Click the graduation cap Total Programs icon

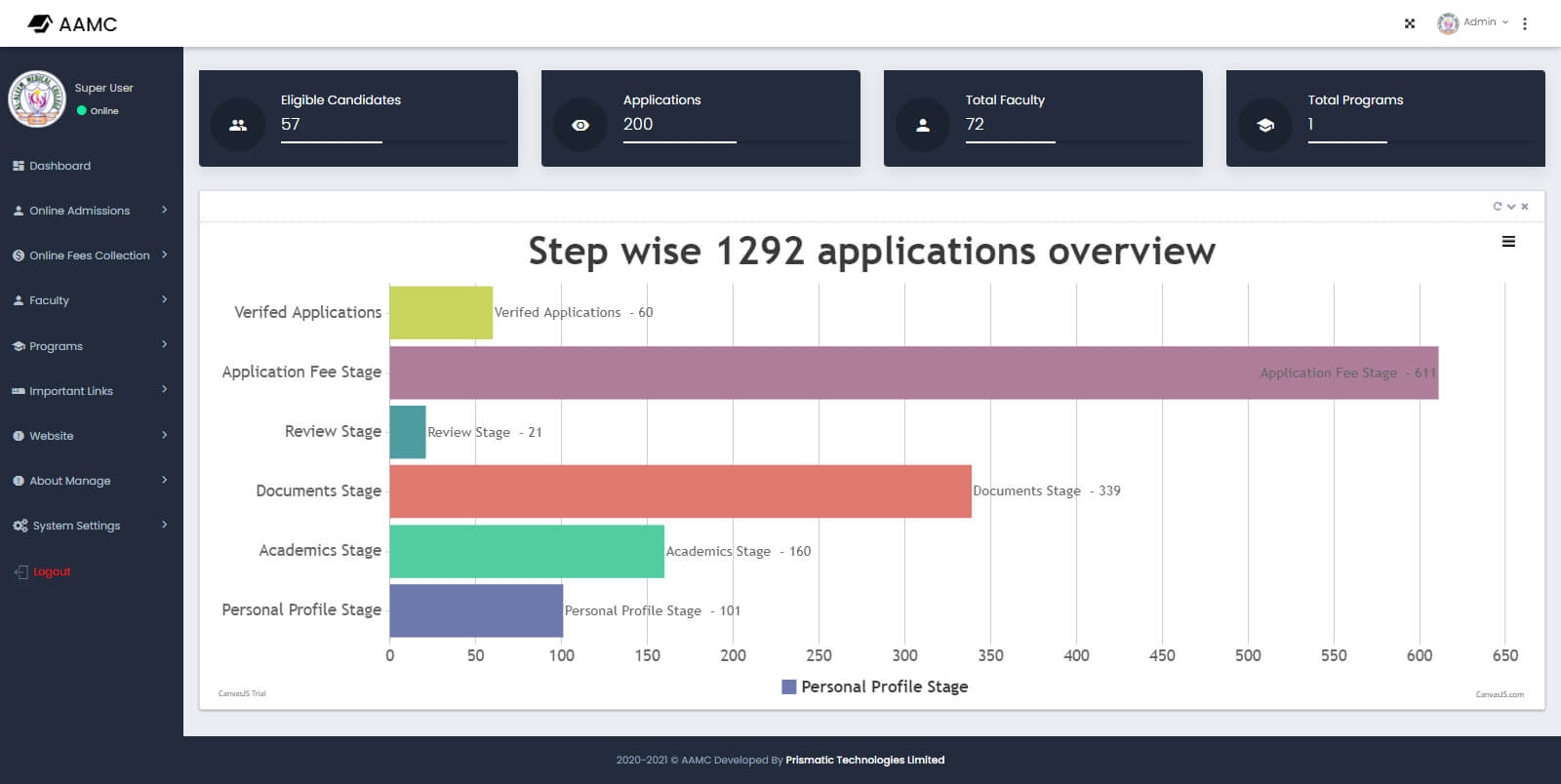[x=1265, y=125]
